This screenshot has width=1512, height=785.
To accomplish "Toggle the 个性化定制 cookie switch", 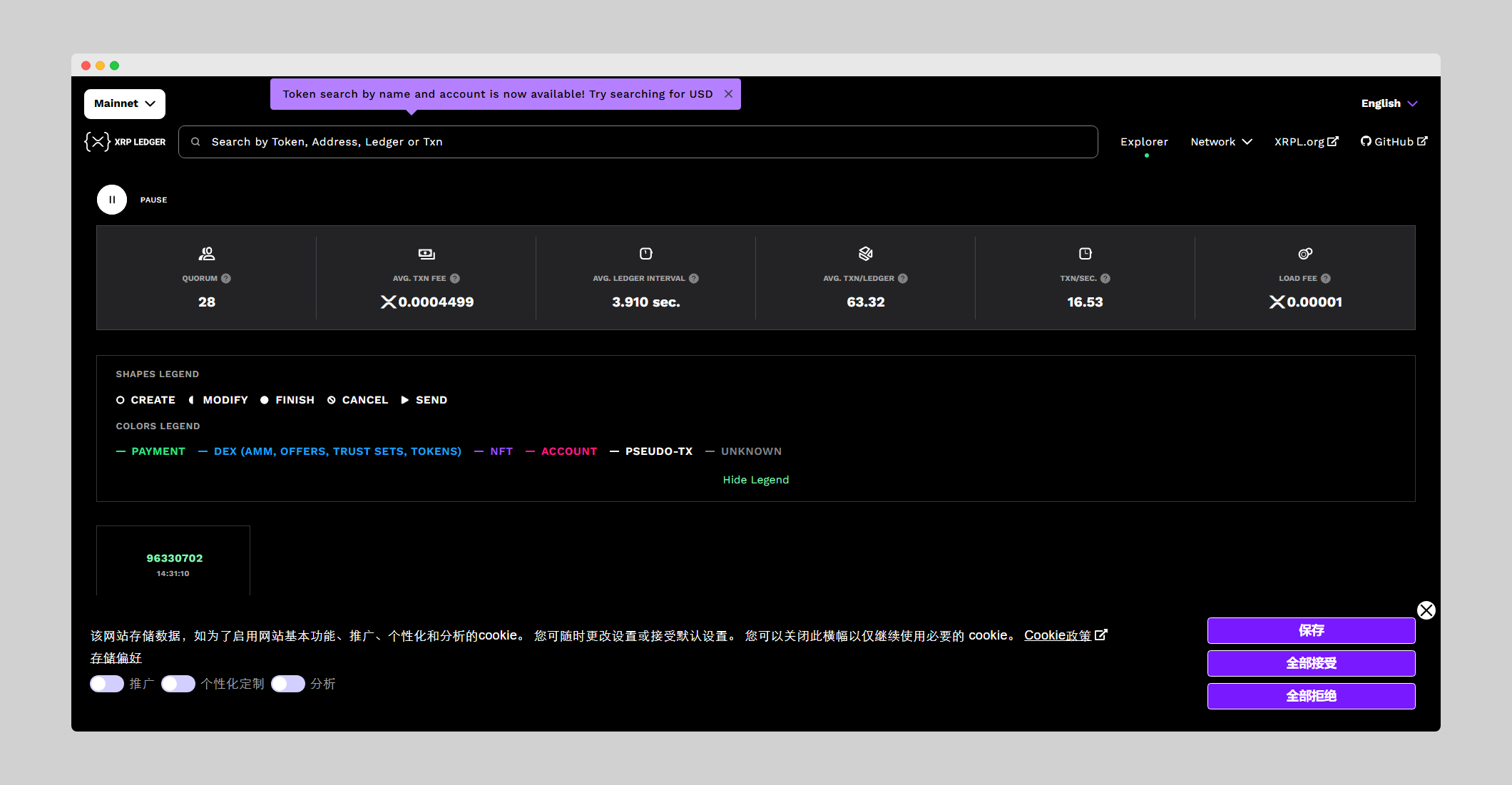I will click(178, 684).
